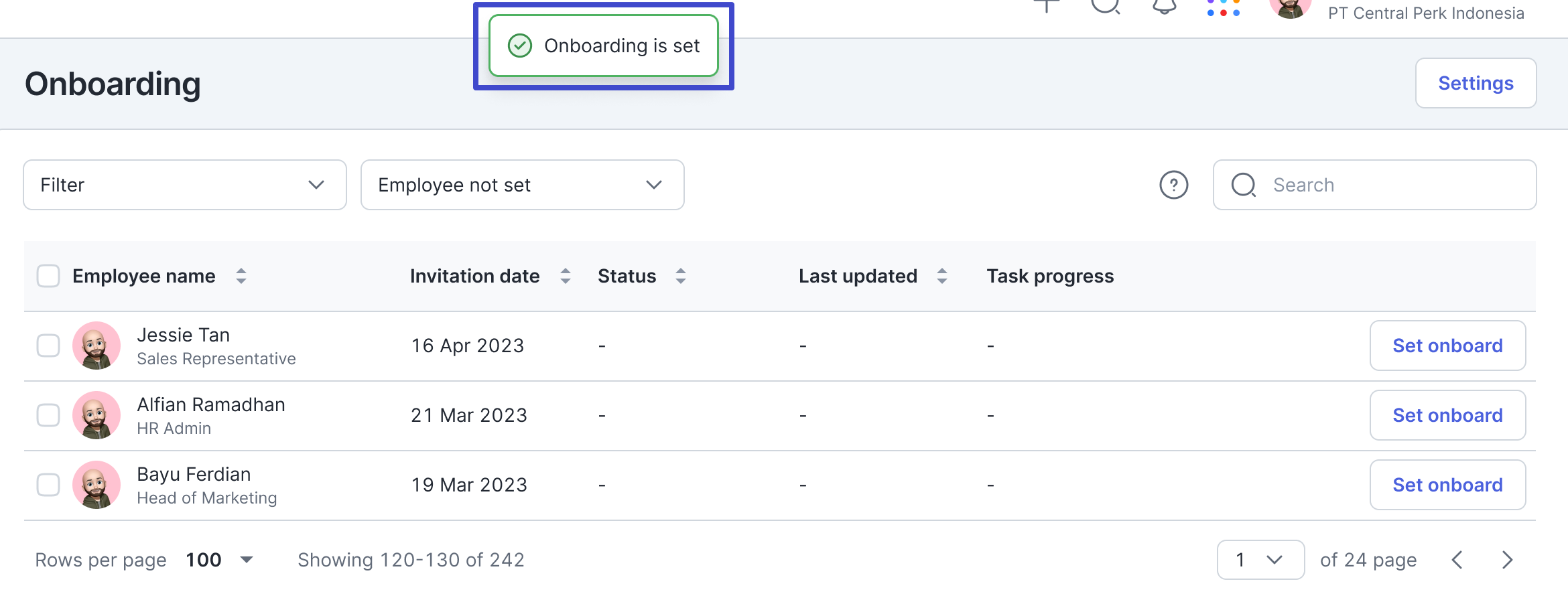The width and height of the screenshot is (1568, 610).
Task: Open onboarding Settings
Action: (1476, 83)
